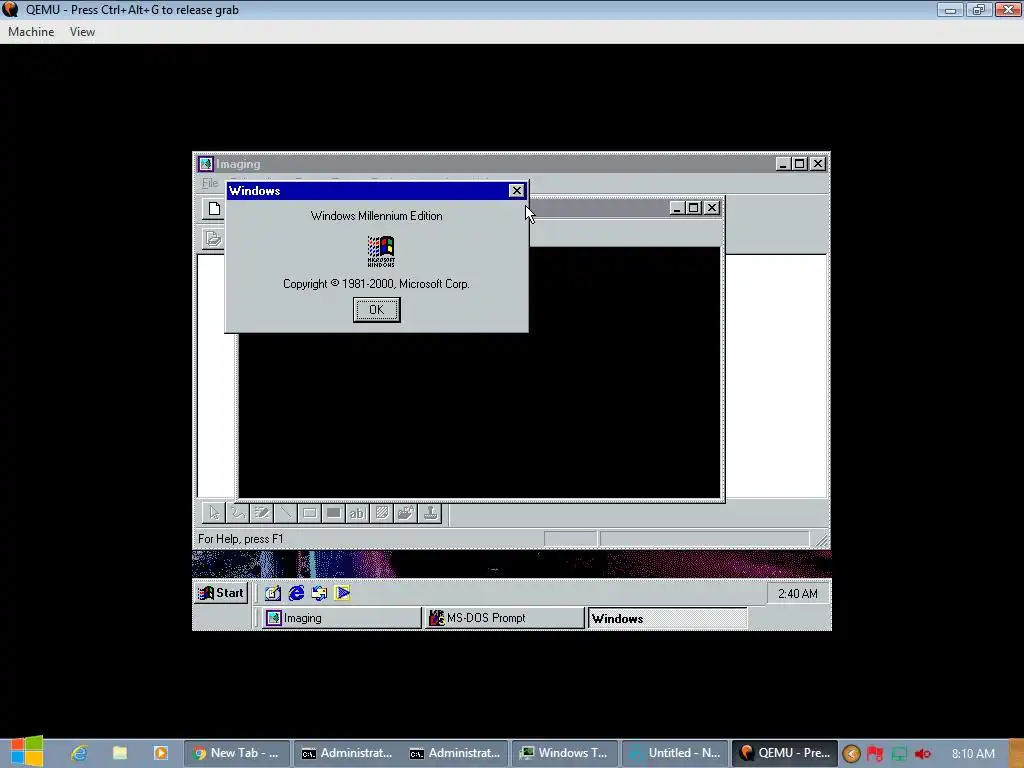Minimize the Imaging application window
The height and width of the screenshot is (768, 1024).
click(783, 164)
